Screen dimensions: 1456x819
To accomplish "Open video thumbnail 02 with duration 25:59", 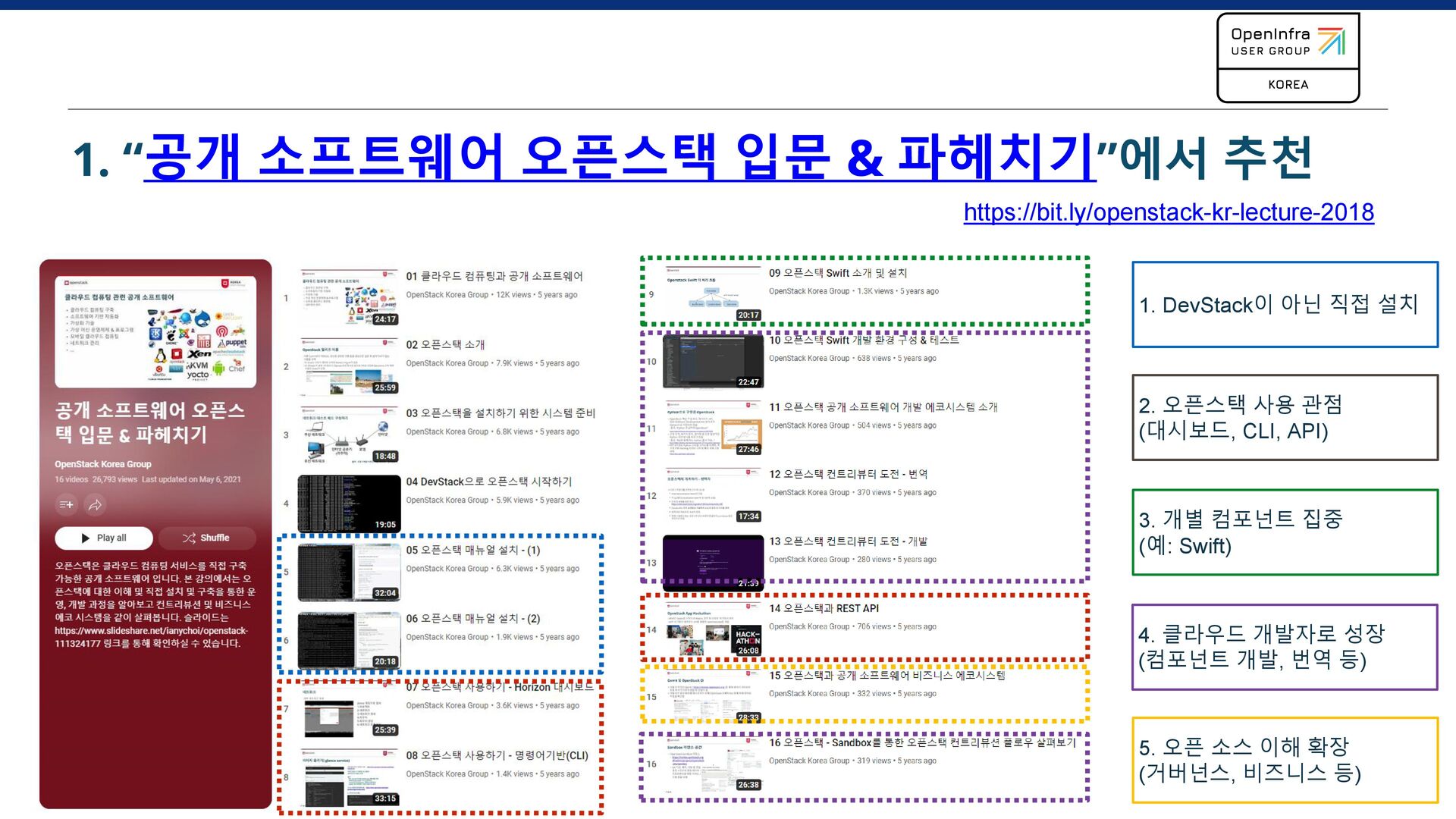I will point(350,366).
